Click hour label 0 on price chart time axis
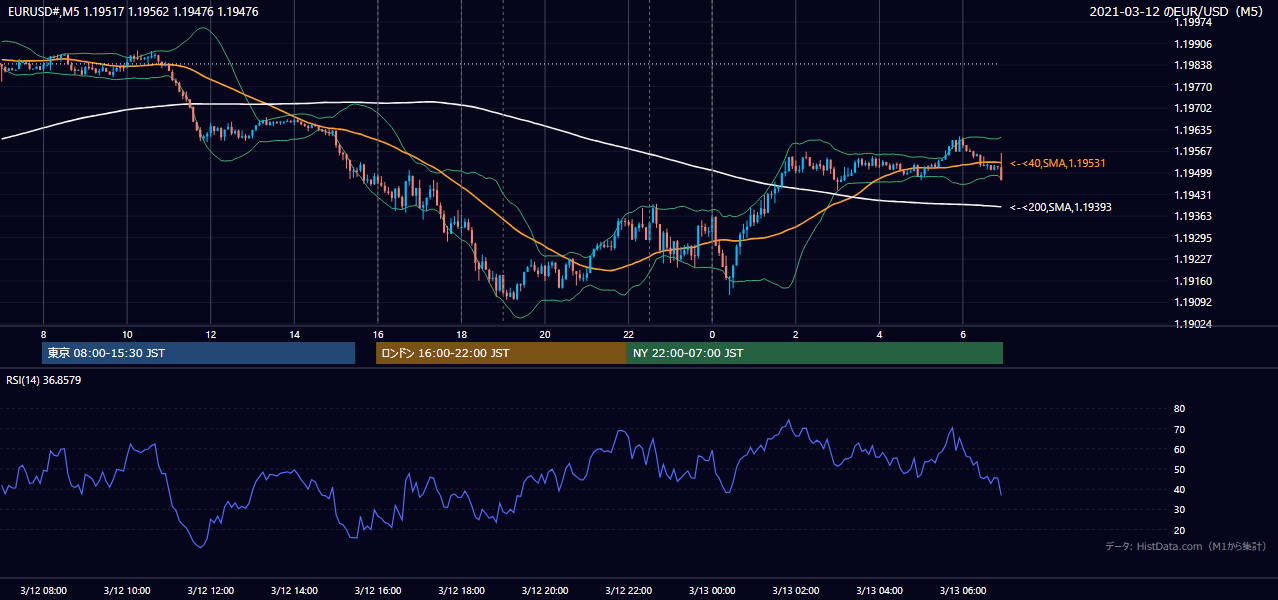This screenshot has height=600, width=1278. (712, 334)
